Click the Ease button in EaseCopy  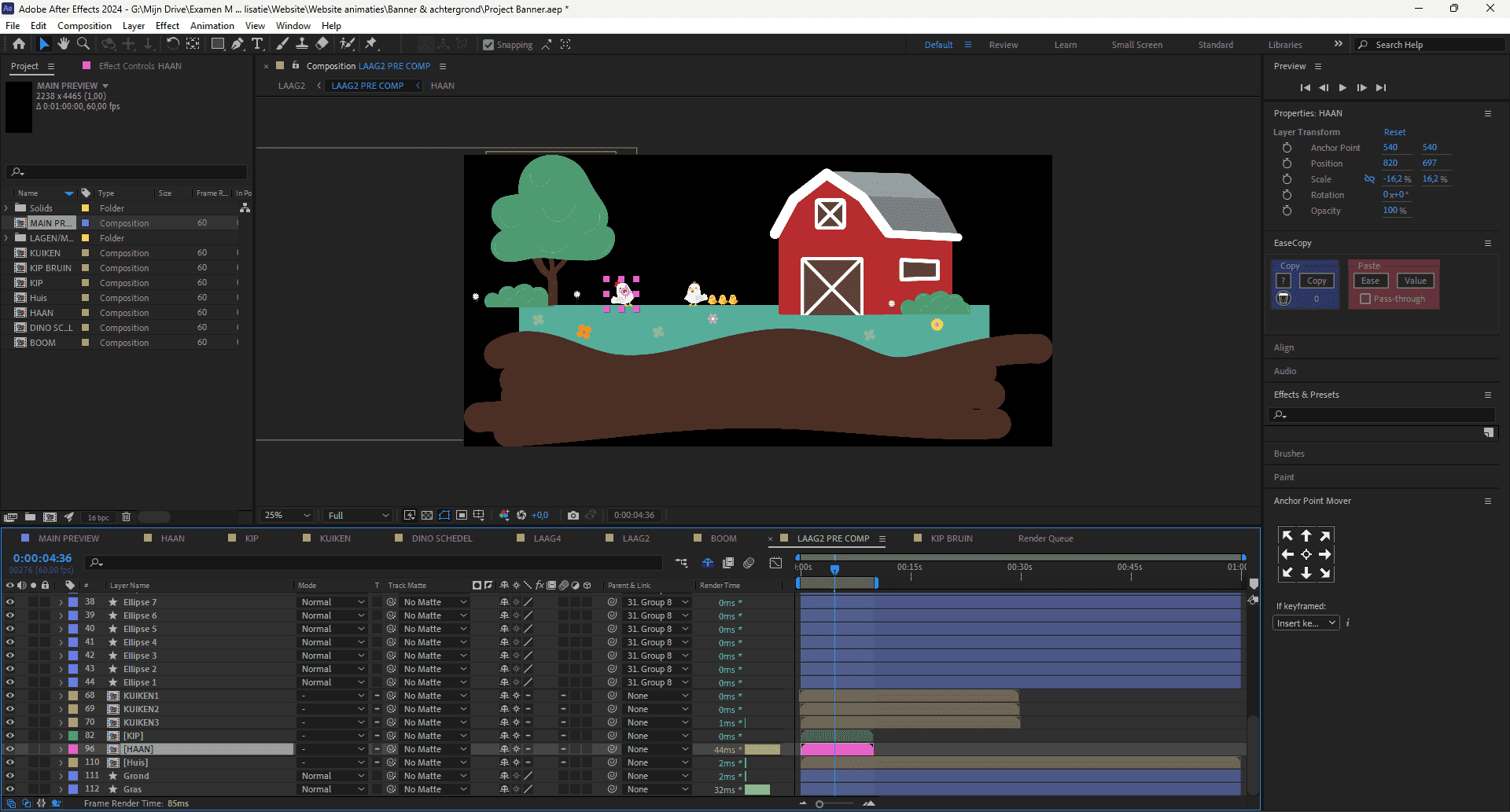click(1370, 281)
